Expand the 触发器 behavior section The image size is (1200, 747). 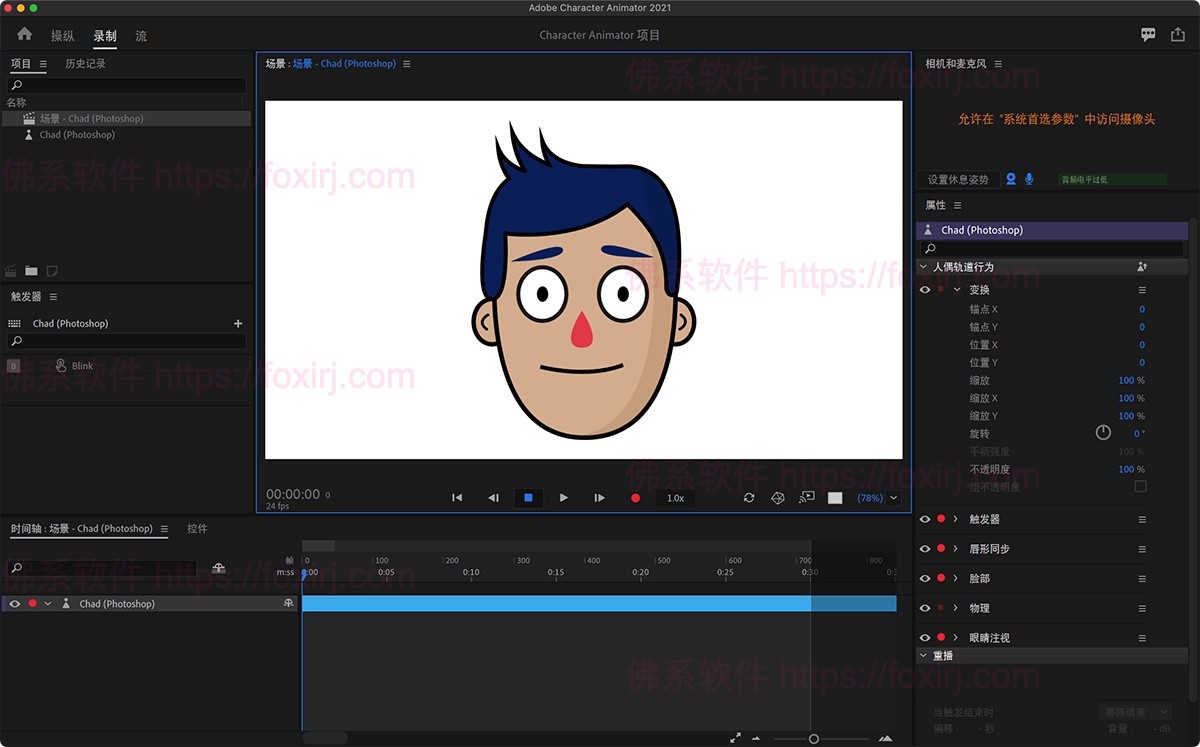(956, 520)
